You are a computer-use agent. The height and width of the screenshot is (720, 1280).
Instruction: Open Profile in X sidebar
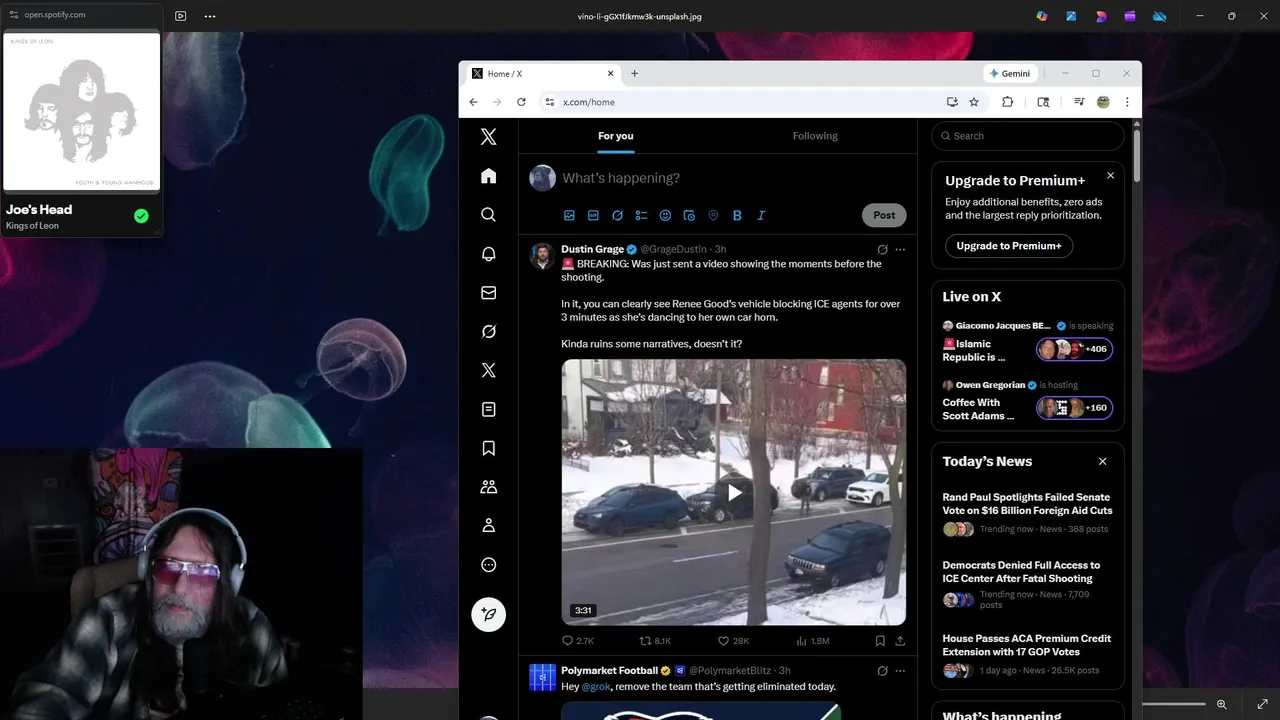coord(488,526)
